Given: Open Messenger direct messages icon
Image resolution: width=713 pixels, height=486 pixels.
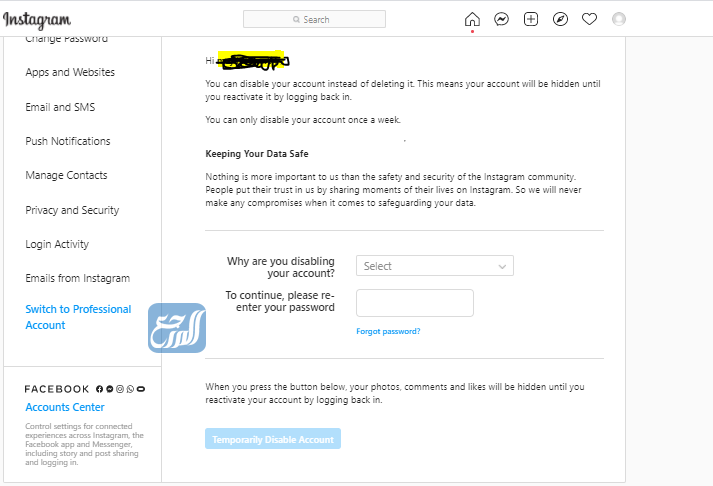Looking at the screenshot, I should point(501,19).
